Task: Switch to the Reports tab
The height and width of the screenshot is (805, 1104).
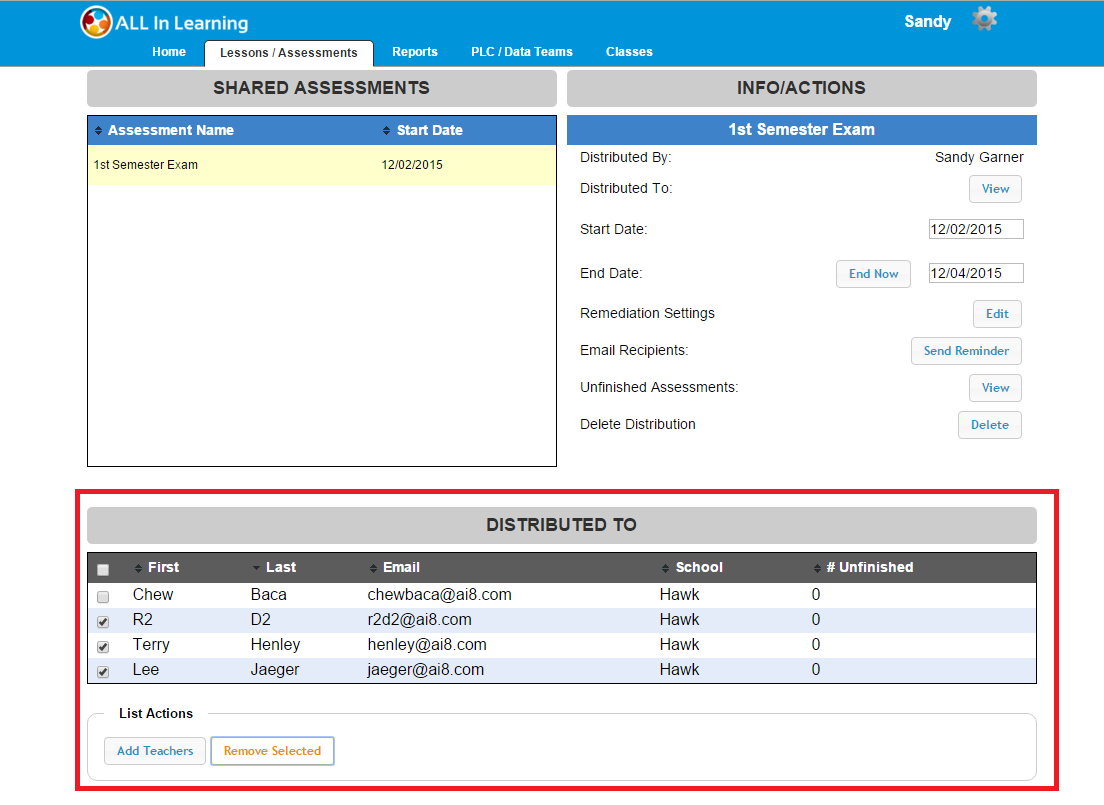Action: pos(414,52)
